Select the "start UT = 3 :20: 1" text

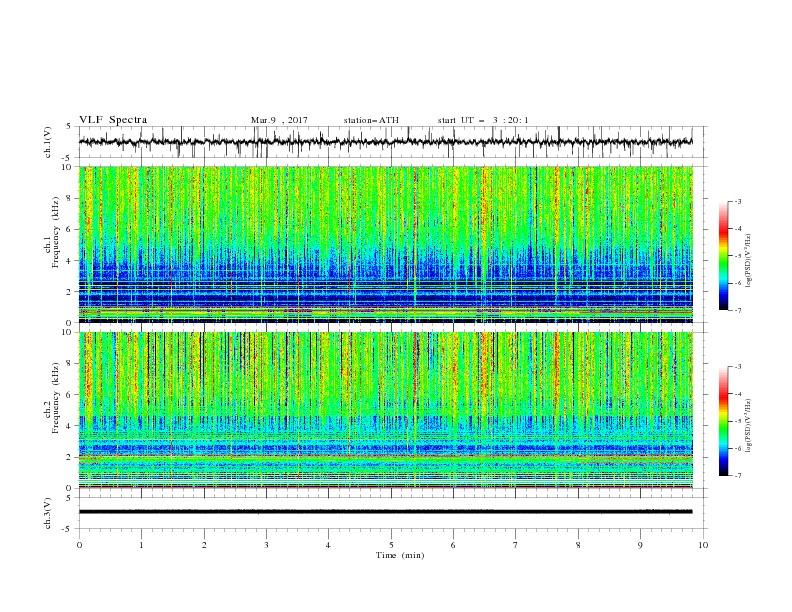483,120
